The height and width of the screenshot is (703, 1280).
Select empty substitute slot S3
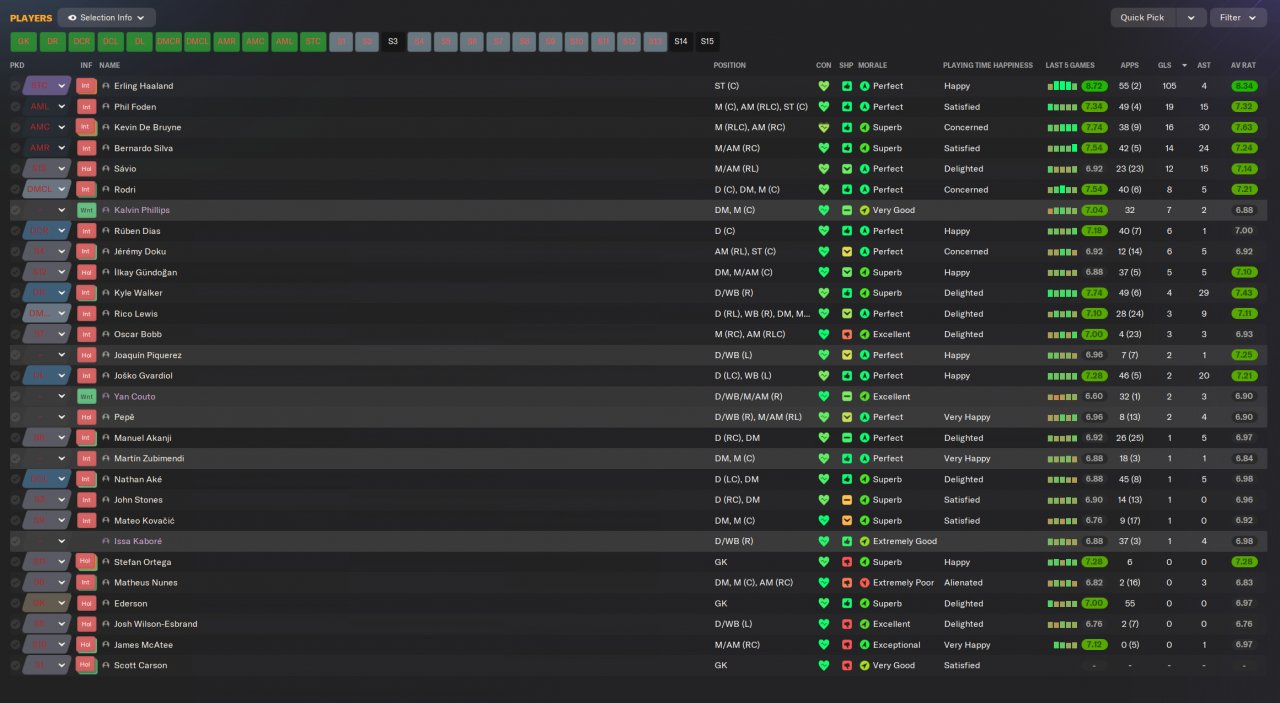393,42
